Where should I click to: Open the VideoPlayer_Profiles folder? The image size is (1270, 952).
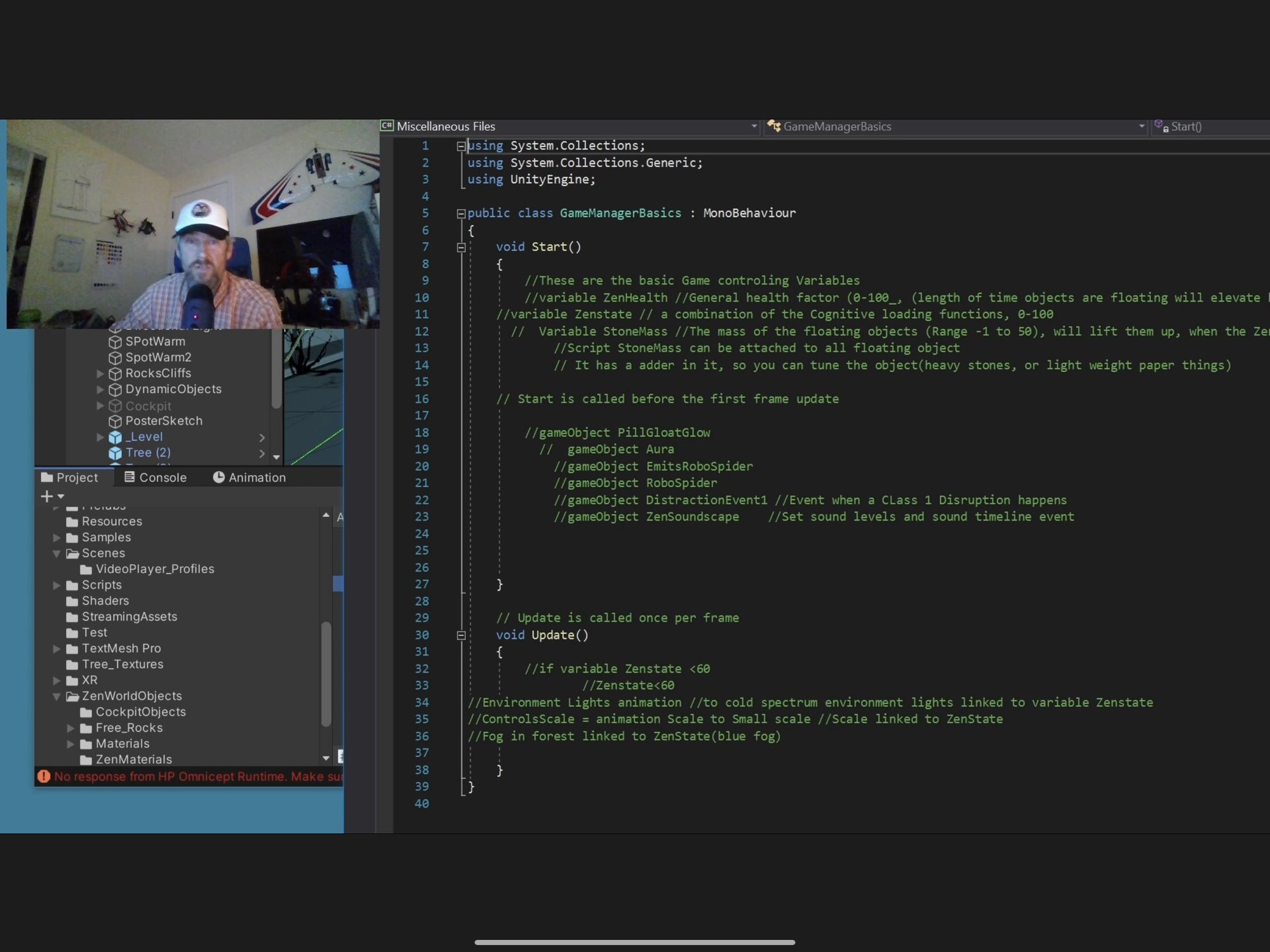[154, 569]
